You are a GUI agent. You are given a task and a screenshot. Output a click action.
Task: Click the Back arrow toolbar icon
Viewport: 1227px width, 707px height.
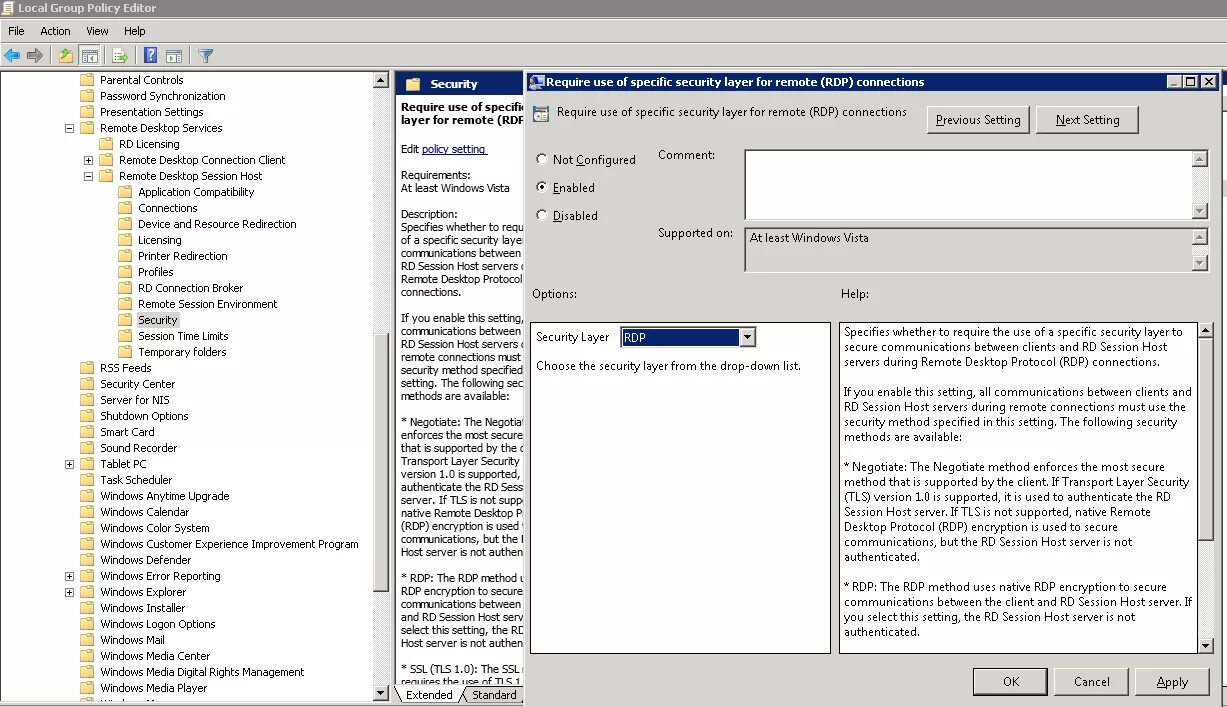(12, 56)
